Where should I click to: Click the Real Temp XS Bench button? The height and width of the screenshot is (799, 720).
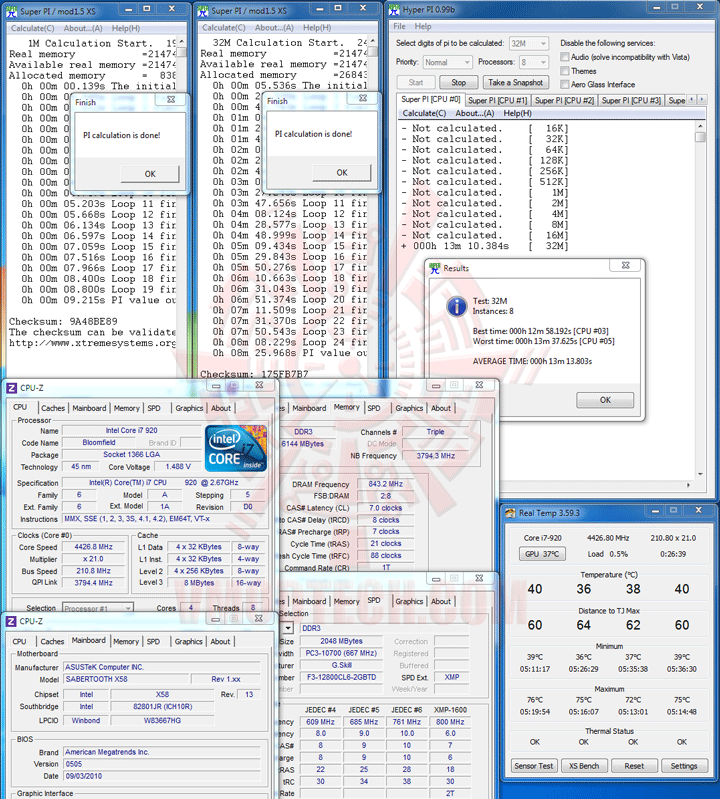click(583, 766)
